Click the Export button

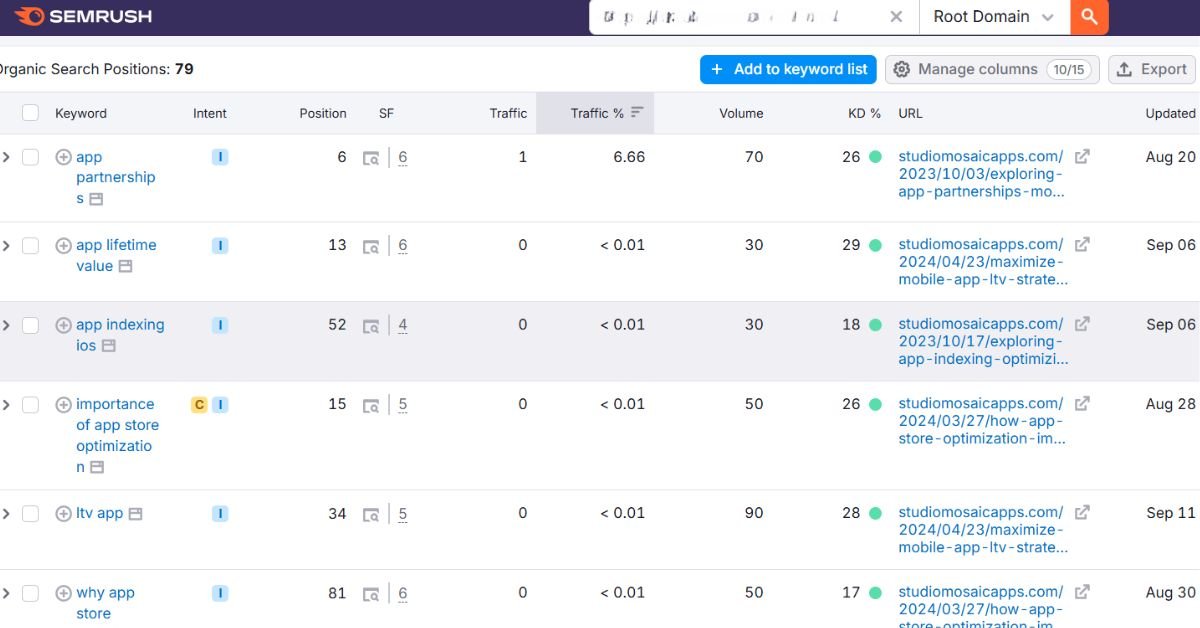[x=1151, y=69]
